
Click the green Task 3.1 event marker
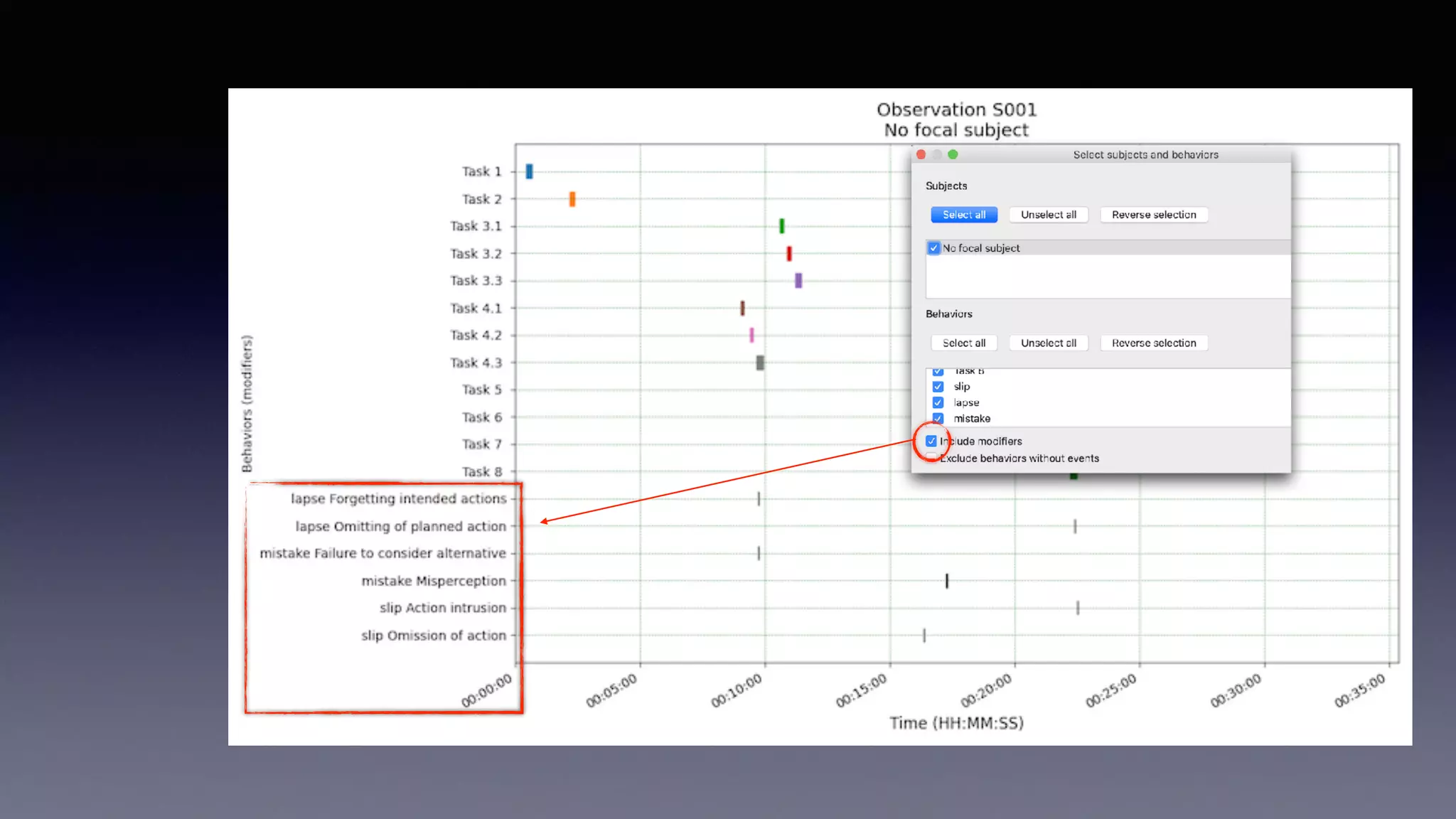tap(781, 226)
